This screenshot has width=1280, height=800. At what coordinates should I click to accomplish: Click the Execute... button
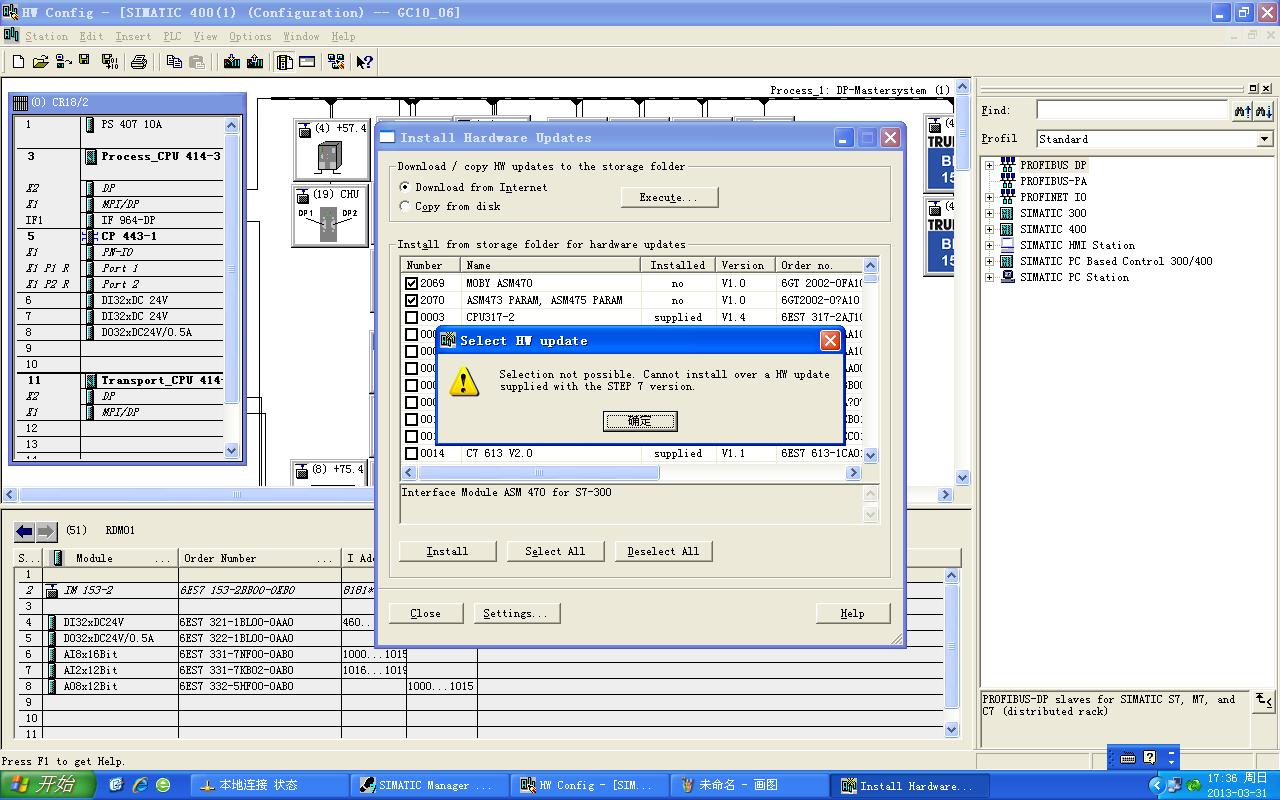click(x=669, y=197)
